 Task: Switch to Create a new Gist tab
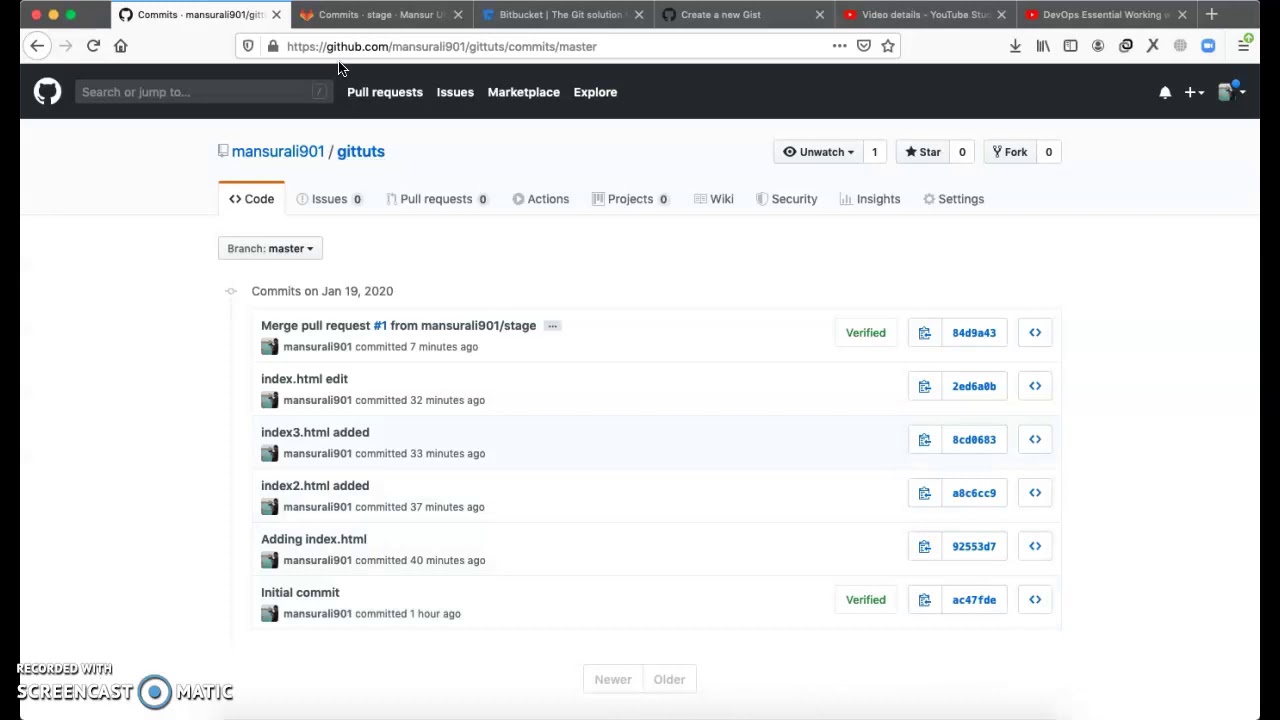[x=742, y=15]
